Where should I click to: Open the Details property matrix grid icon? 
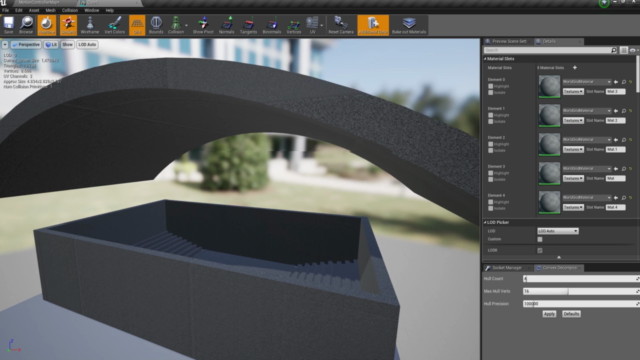[x=624, y=50]
